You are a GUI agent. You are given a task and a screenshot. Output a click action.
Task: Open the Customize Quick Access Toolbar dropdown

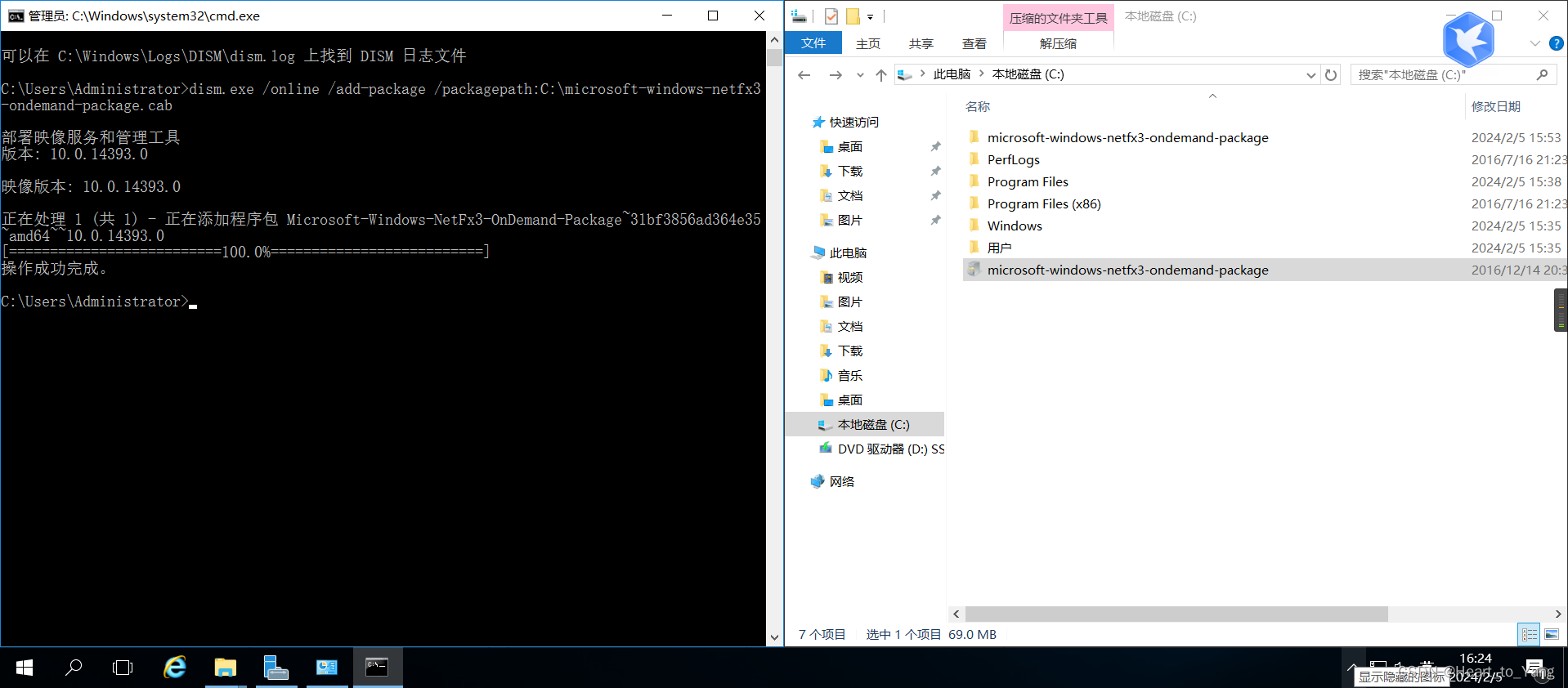[871, 16]
